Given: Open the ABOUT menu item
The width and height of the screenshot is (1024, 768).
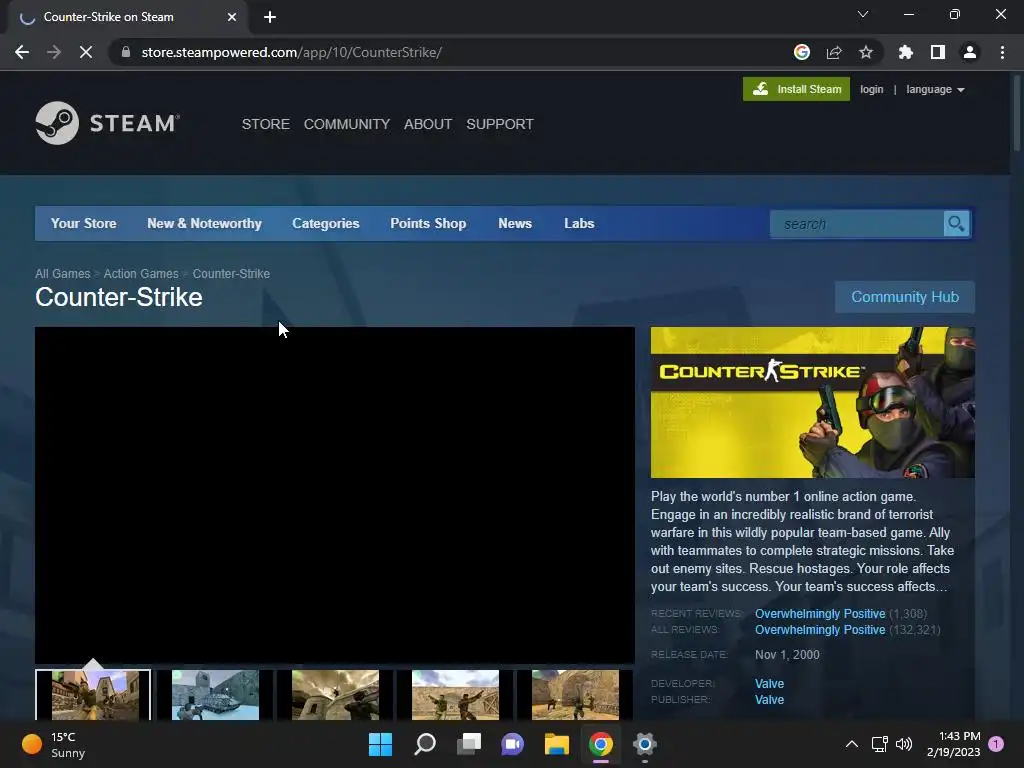Looking at the screenshot, I should point(428,124).
